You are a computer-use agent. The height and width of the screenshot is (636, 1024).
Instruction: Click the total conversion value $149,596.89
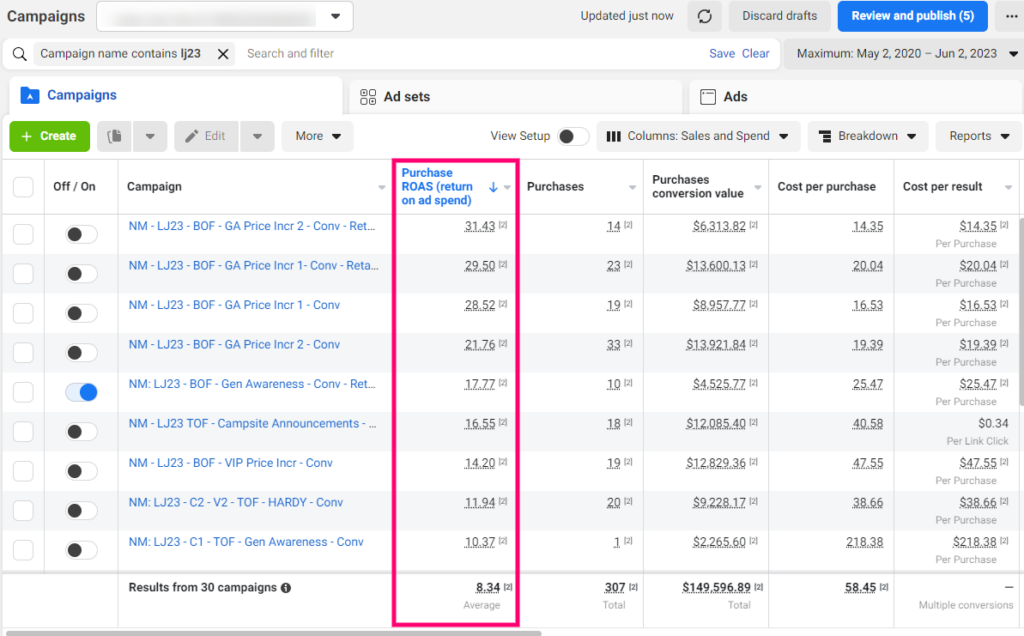click(716, 588)
